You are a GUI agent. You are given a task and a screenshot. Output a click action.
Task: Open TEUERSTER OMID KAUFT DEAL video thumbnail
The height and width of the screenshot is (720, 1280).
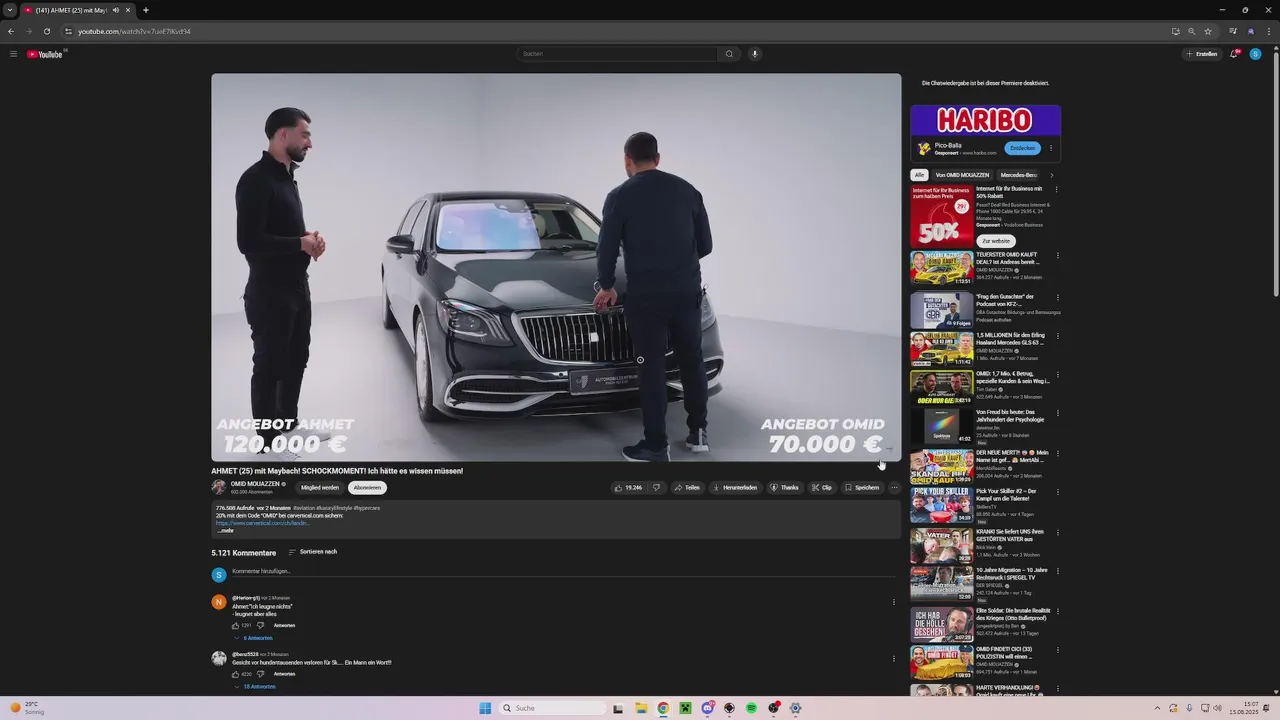941,268
